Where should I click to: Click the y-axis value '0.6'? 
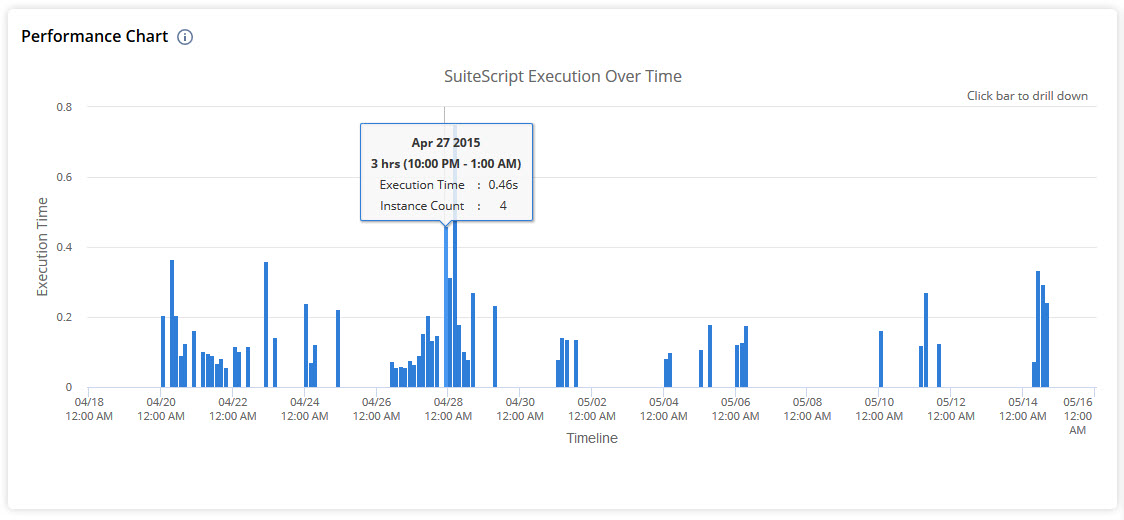pos(65,177)
